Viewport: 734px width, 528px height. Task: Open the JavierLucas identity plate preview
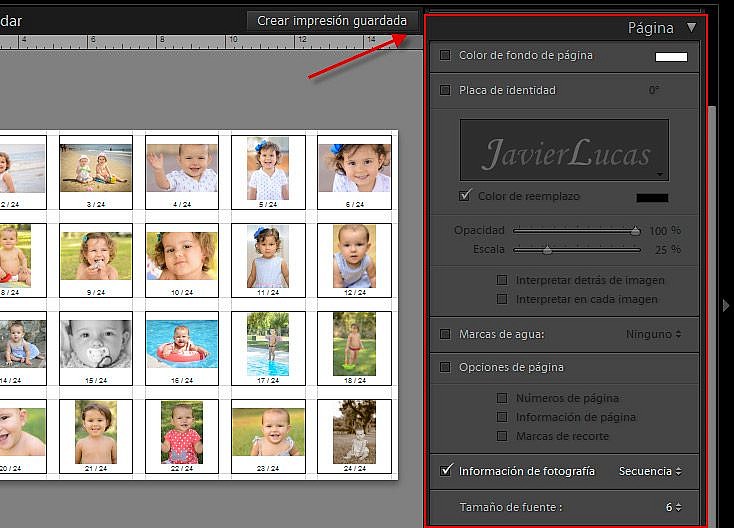565,150
